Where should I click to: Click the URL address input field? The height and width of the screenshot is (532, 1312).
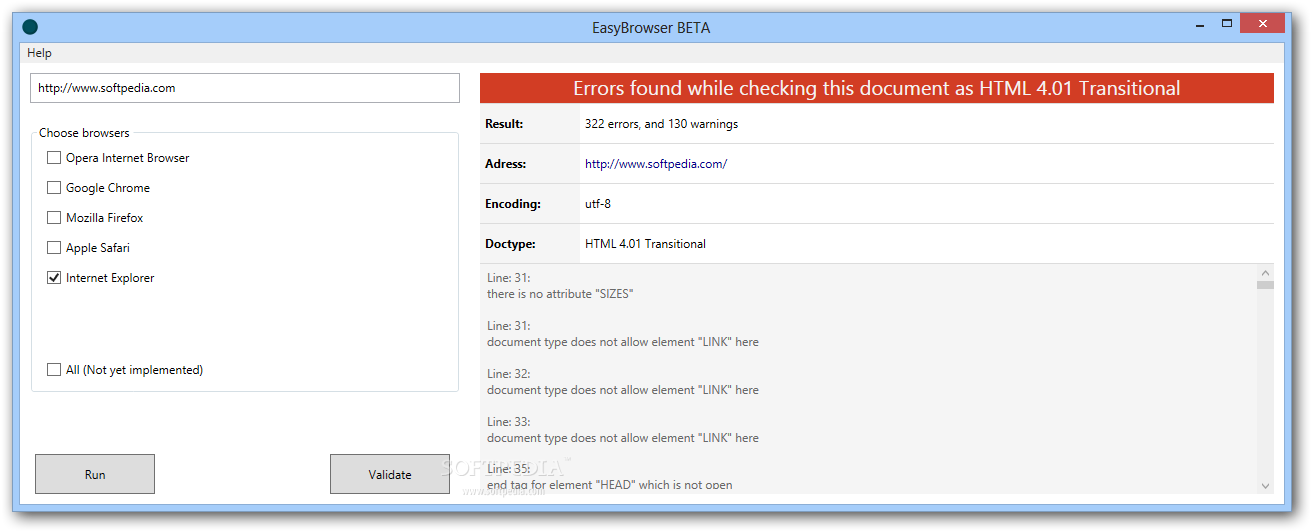[x=245, y=88]
